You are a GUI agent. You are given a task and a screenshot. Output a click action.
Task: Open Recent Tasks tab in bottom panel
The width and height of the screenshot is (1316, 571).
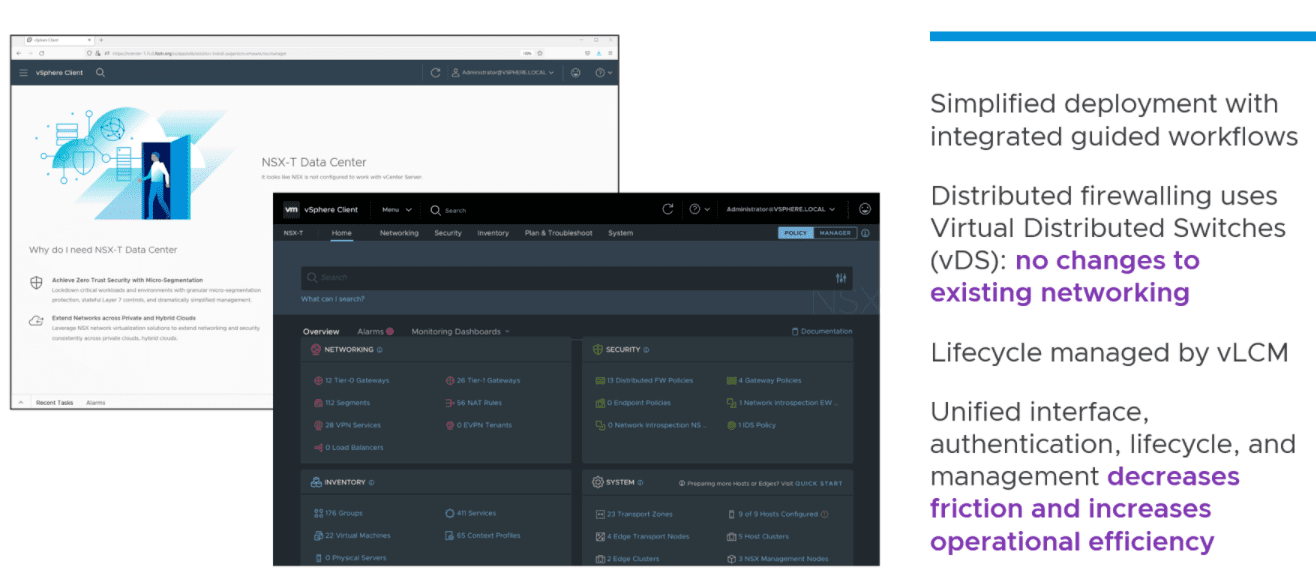(x=54, y=403)
